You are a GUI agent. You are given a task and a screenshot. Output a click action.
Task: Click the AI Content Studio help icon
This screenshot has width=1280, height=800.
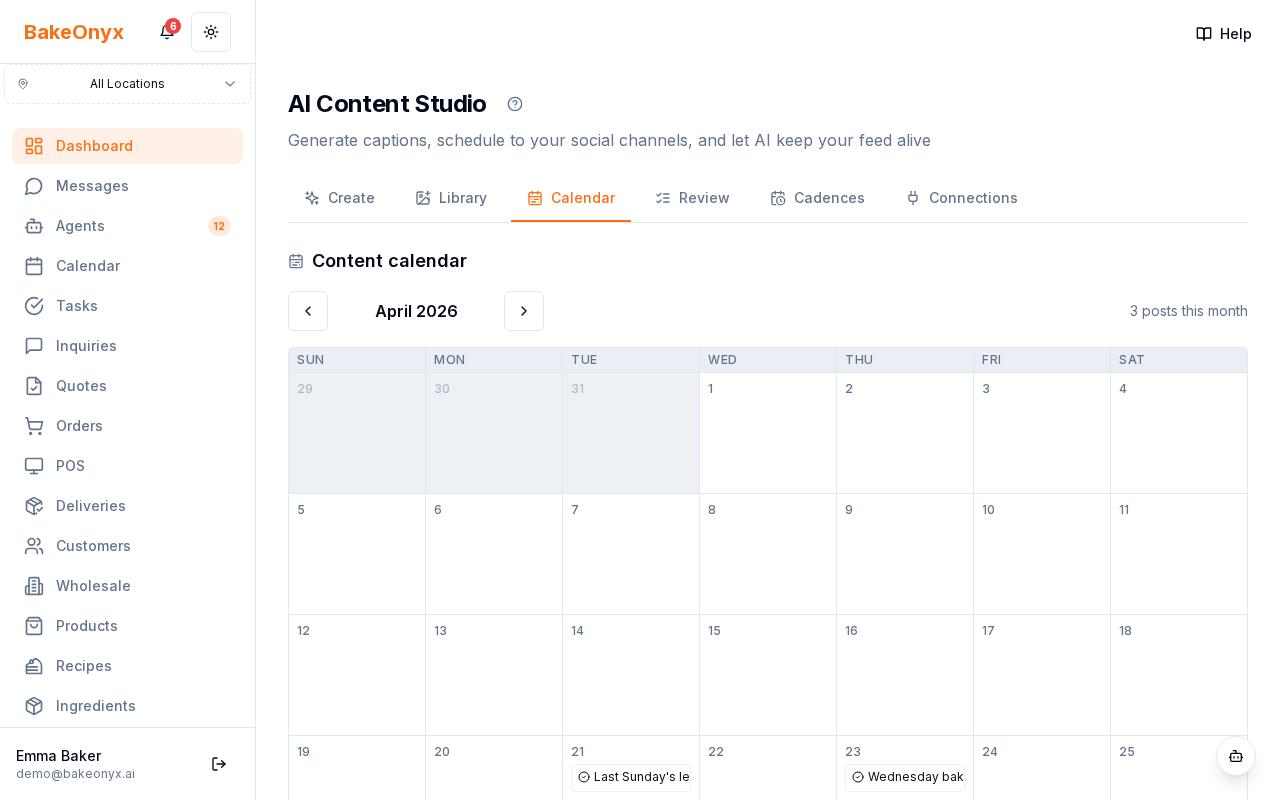coord(514,104)
